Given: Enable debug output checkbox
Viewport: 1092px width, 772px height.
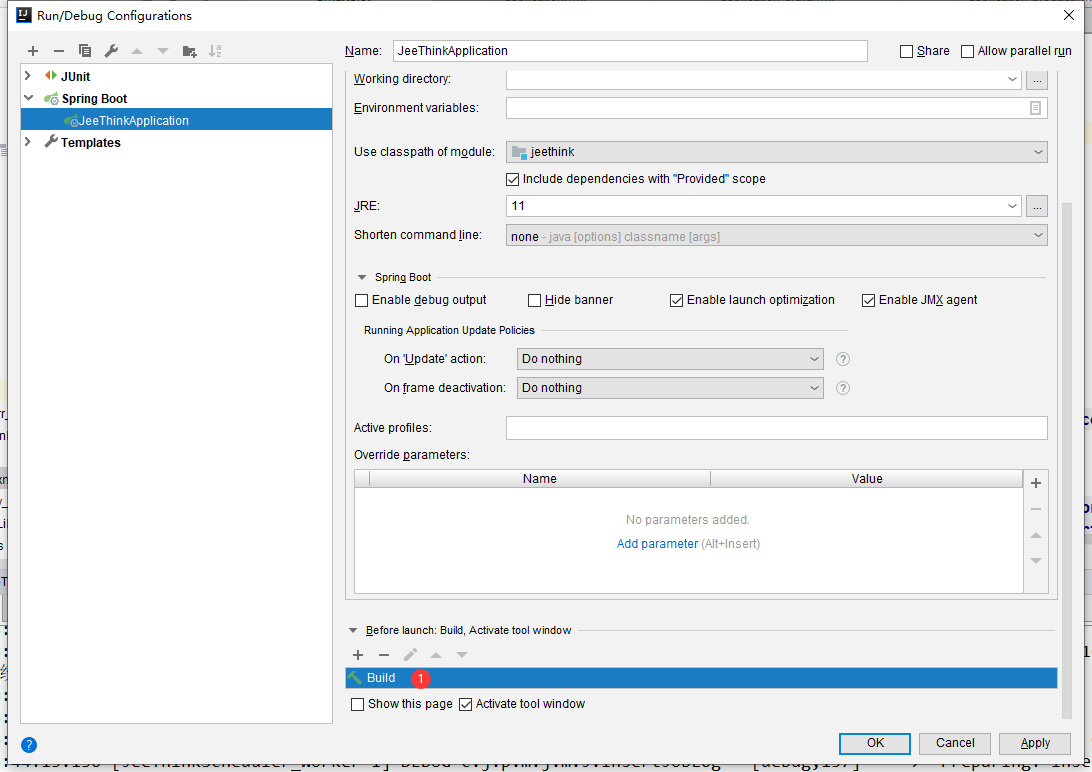Looking at the screenshot, I should 361,301.
